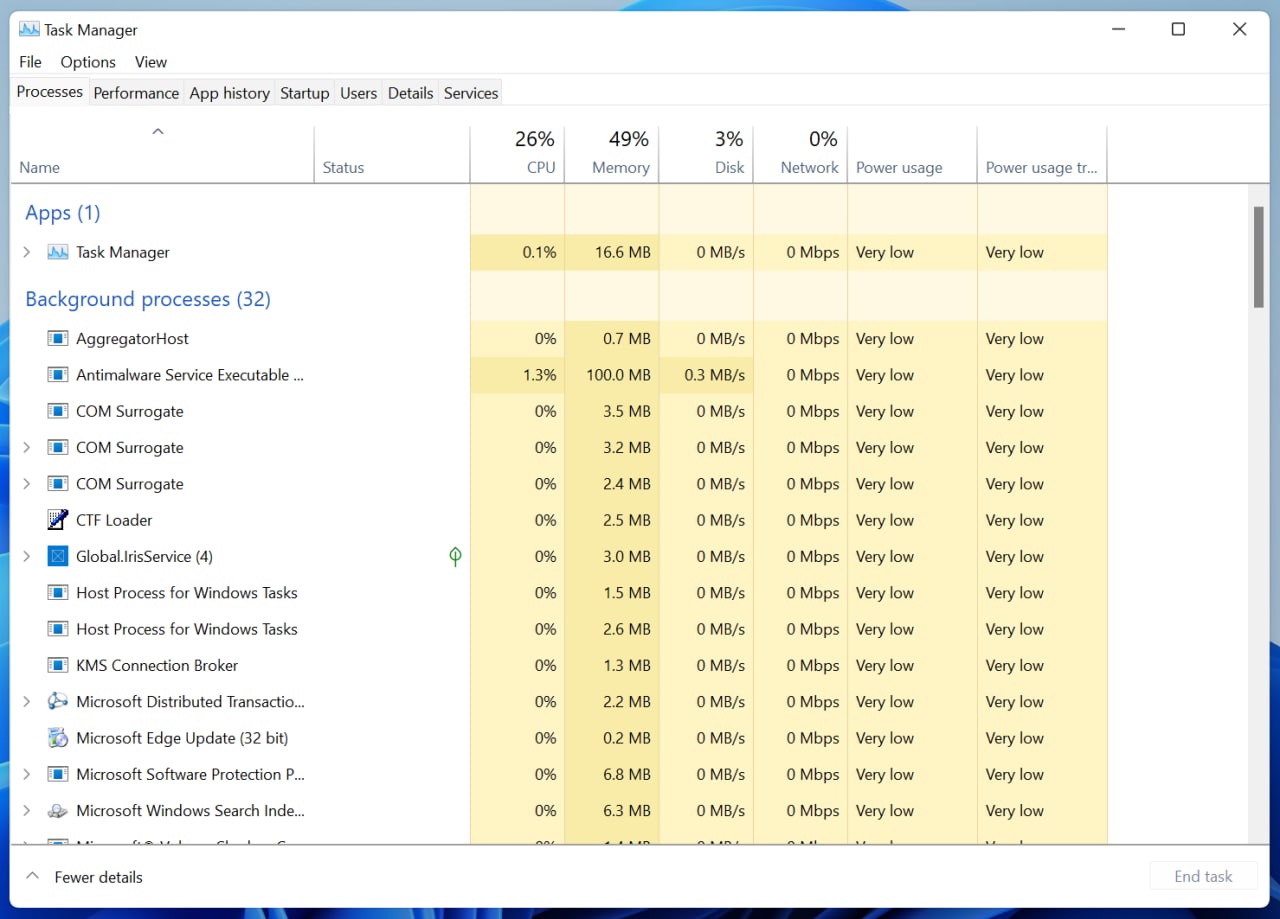Viewport: 1280px width, 919px height.
Task: Click the CTF Loader pen icon
Action: click(58, 520)
